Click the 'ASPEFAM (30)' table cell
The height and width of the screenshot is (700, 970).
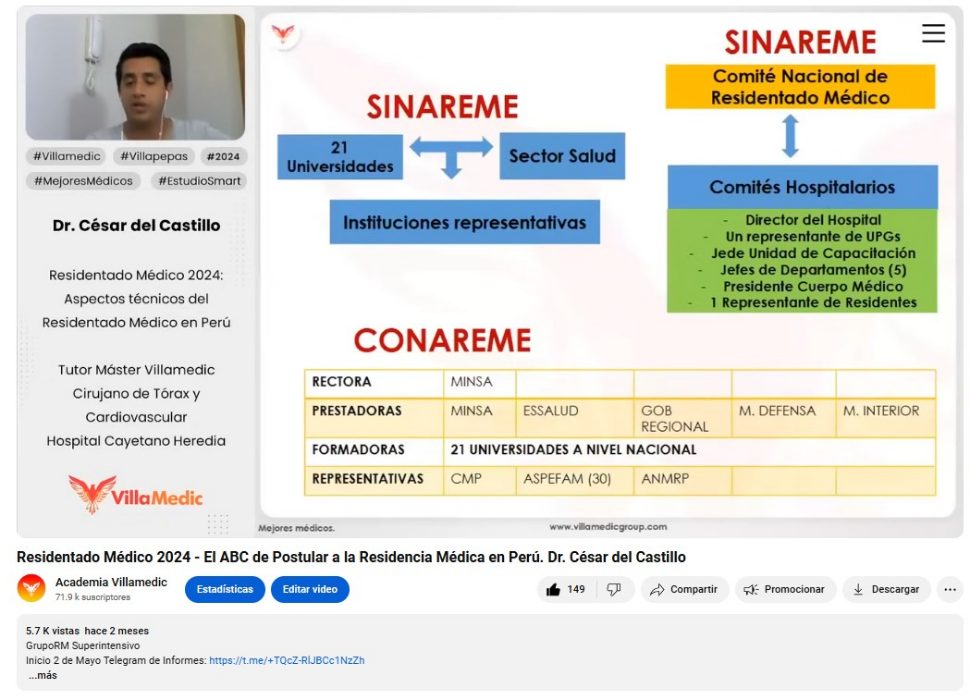[575, 480]
